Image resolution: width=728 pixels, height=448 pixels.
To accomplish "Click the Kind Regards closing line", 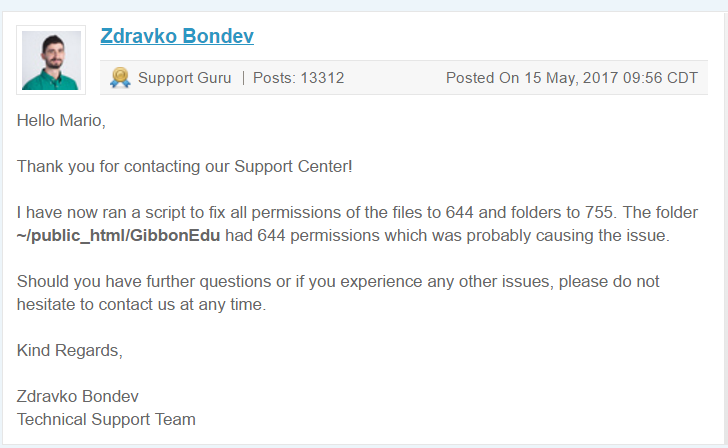I will tap(70, 350).
